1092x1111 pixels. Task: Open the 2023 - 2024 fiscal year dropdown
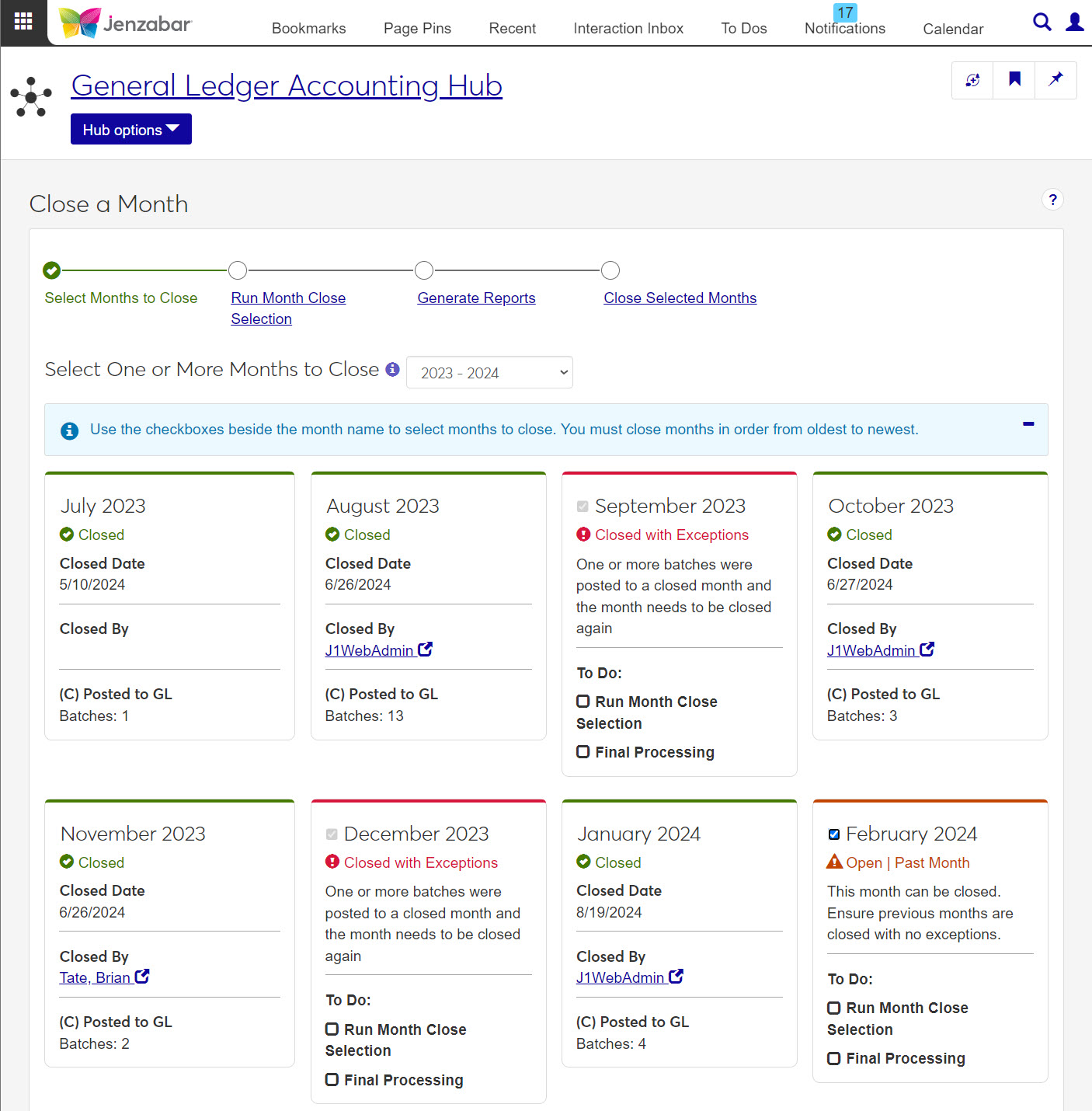click(489, 373)
